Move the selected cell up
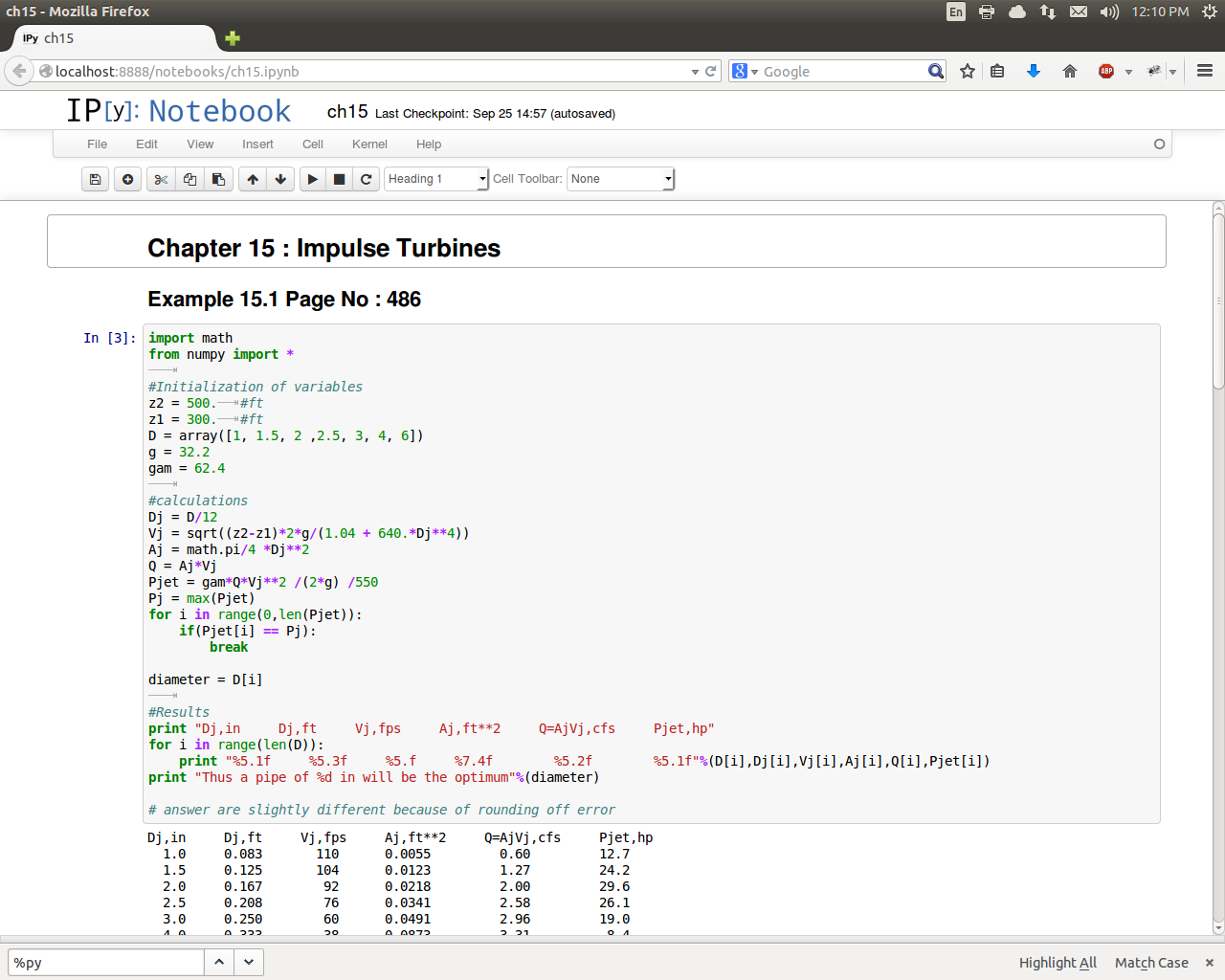Viewport: 1225px width, 980px height. point(253,179)
